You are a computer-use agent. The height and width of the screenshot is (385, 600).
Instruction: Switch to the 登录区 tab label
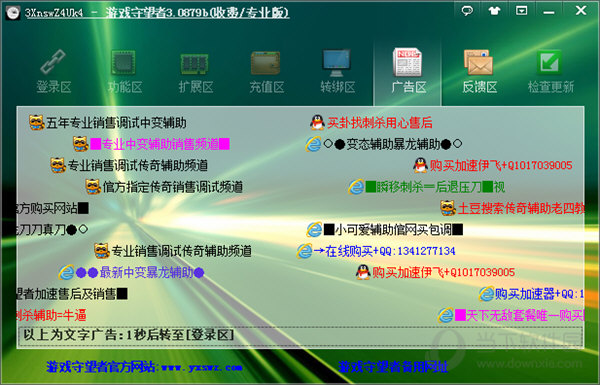54,87
